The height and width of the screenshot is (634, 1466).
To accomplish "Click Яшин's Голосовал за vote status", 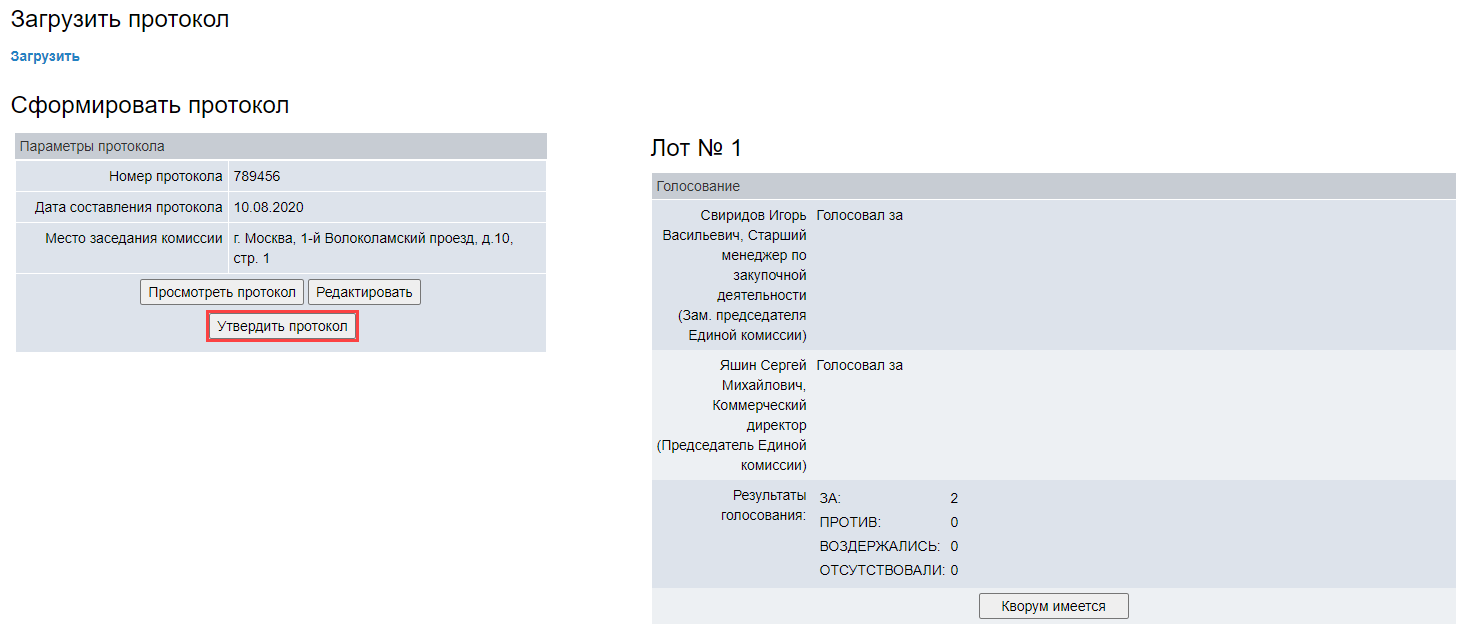I will (859, 365).
